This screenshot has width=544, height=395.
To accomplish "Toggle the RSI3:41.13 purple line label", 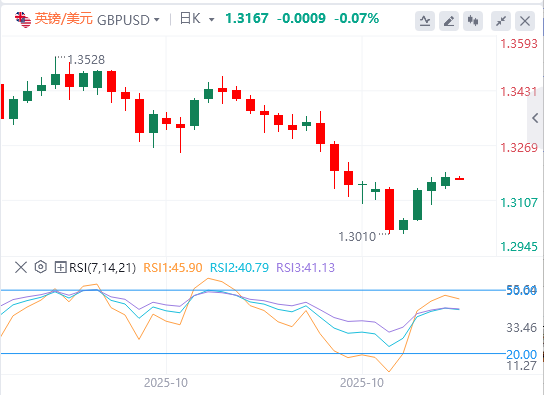I will (x=306, y=268).
